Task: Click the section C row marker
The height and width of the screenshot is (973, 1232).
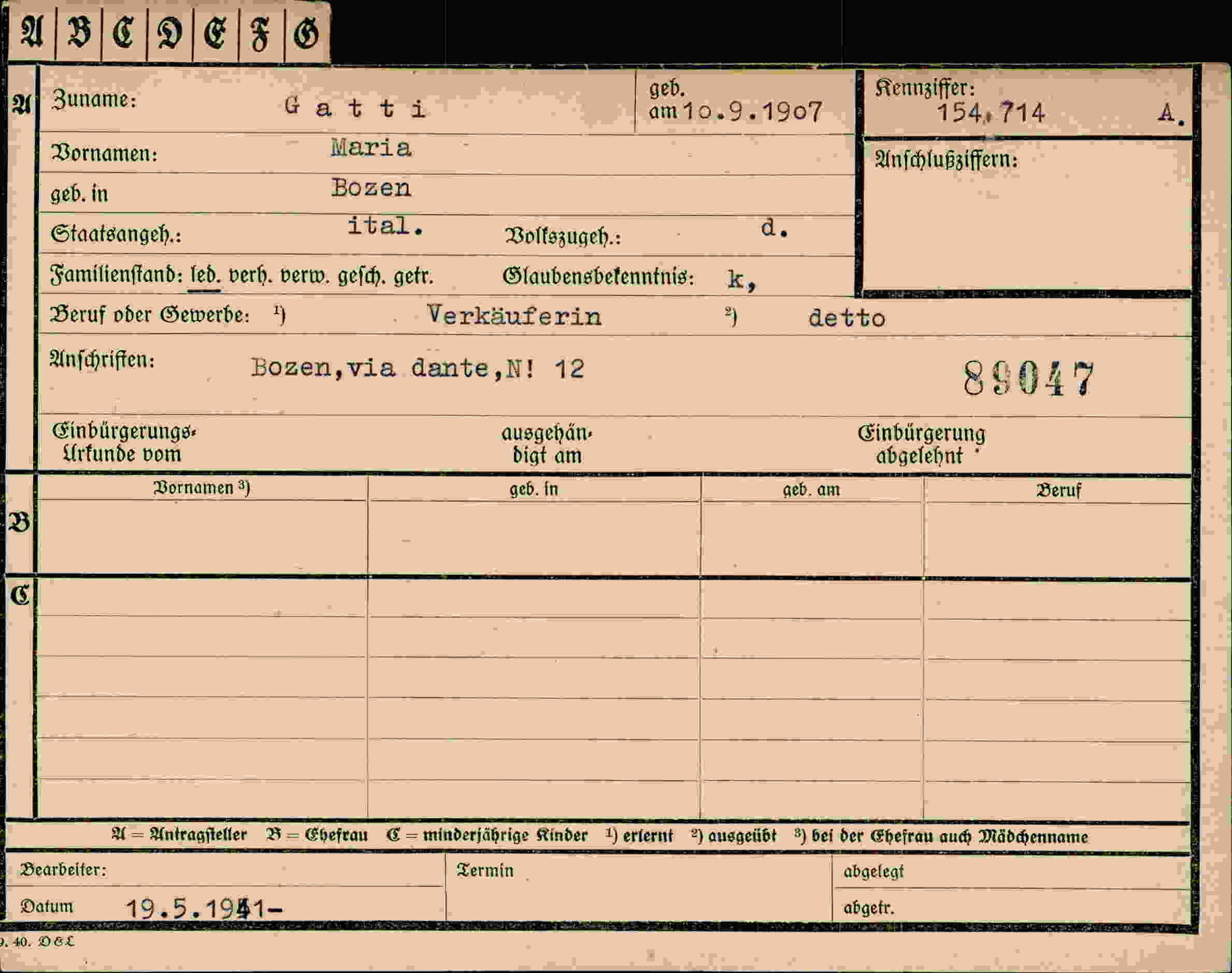Action: coord(20,596)
